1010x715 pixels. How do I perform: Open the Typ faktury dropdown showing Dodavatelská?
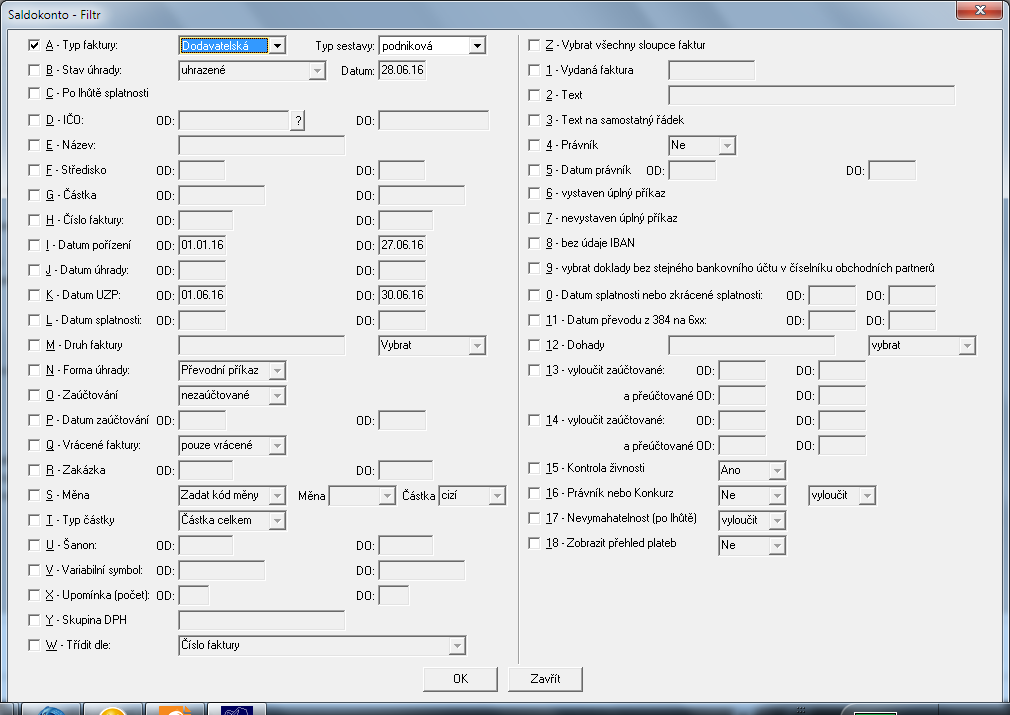click(232, 46)
